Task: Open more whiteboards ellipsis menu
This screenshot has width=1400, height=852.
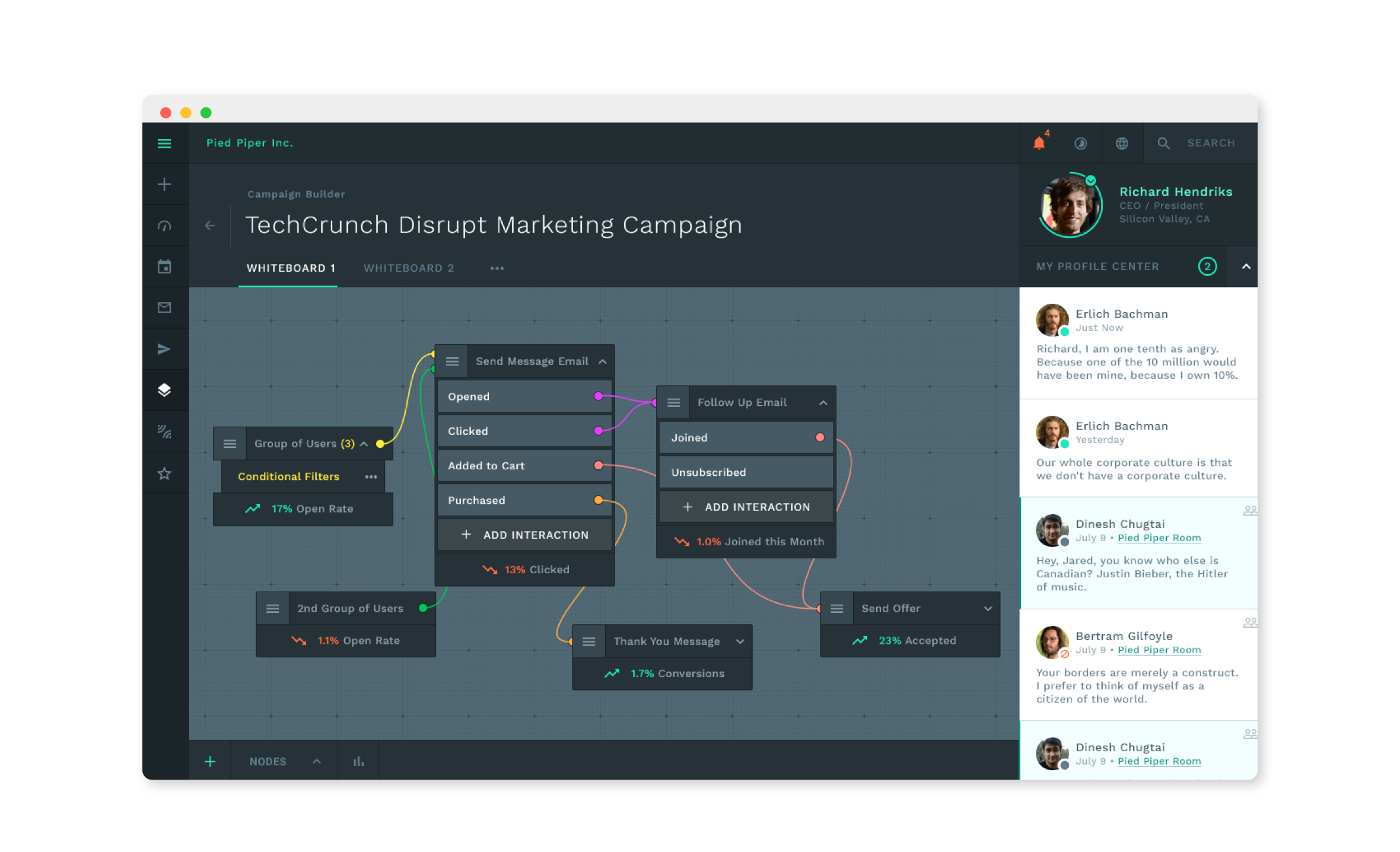Action: click(x=497, y=268)
